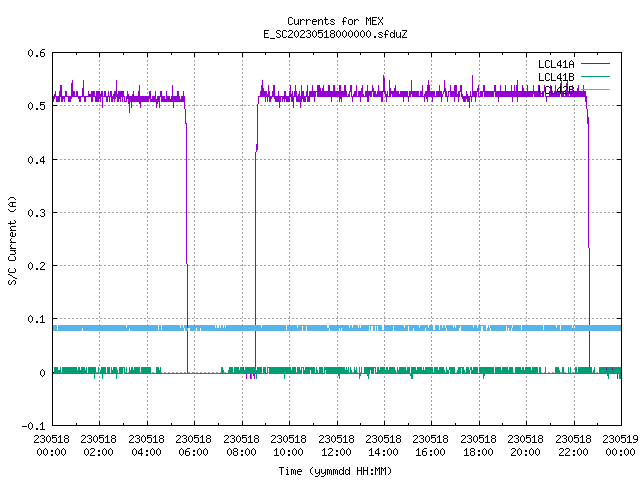Click the blue LCL42B trace near 0.08 A
Screen dimensions: 640x480
pyautogui.click(x=337, y=328)
